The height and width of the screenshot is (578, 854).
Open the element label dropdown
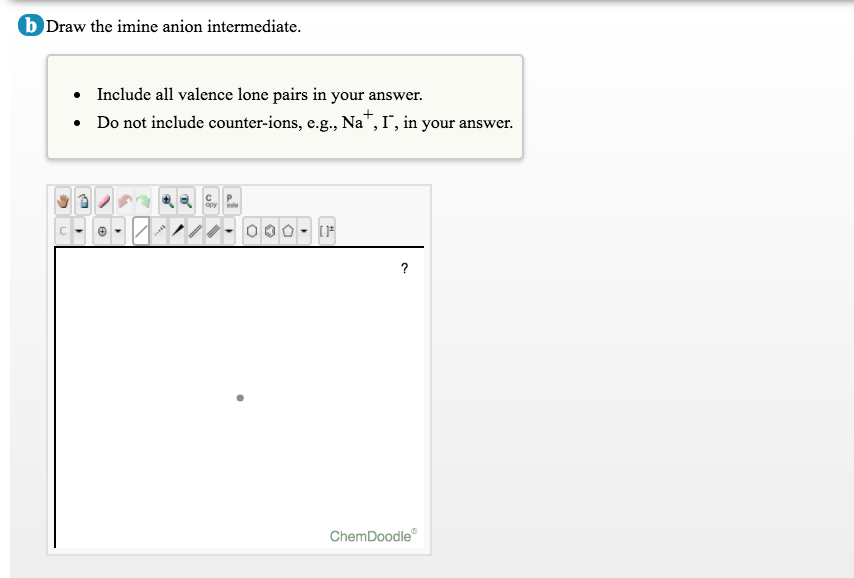pos(77,230)
